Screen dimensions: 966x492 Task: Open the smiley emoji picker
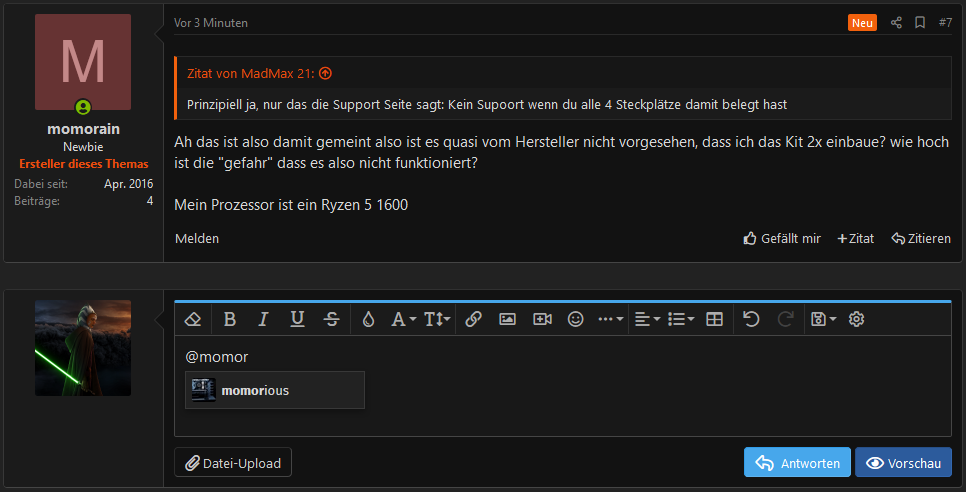575,319
